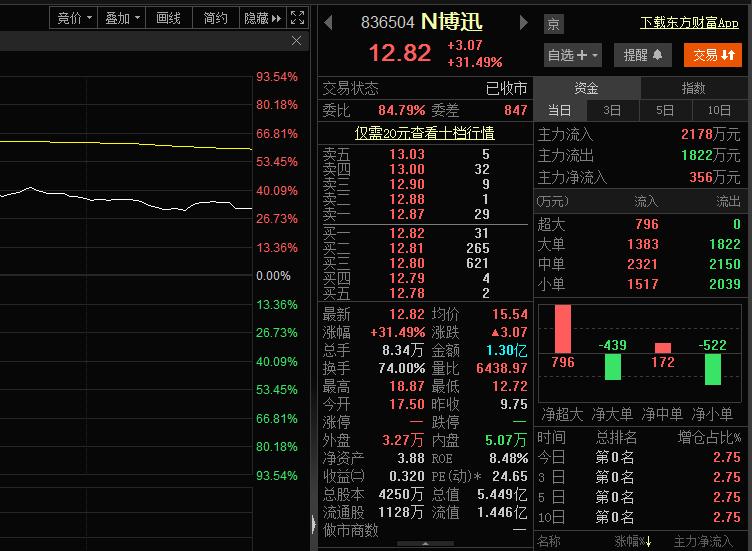Click 买一 price 12.82
This screenshot has height=551, width=752.
click(407, 233)
